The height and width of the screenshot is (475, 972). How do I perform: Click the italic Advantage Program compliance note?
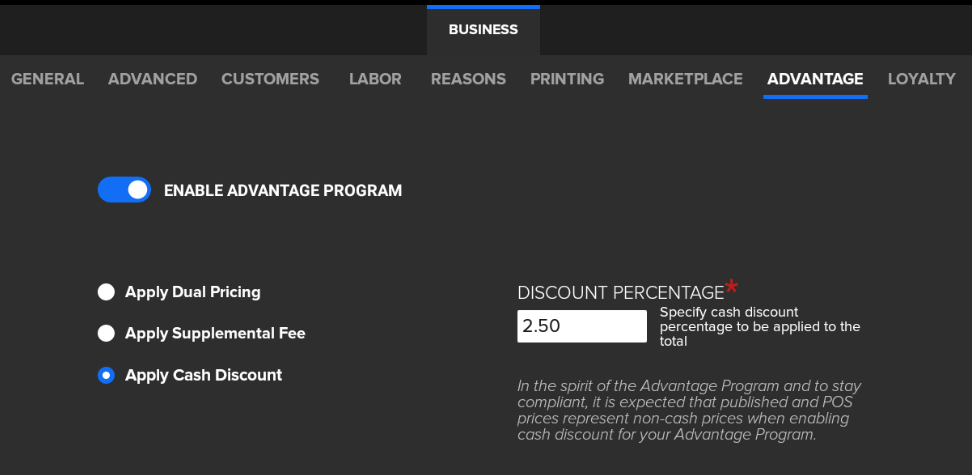pos(689,410)
